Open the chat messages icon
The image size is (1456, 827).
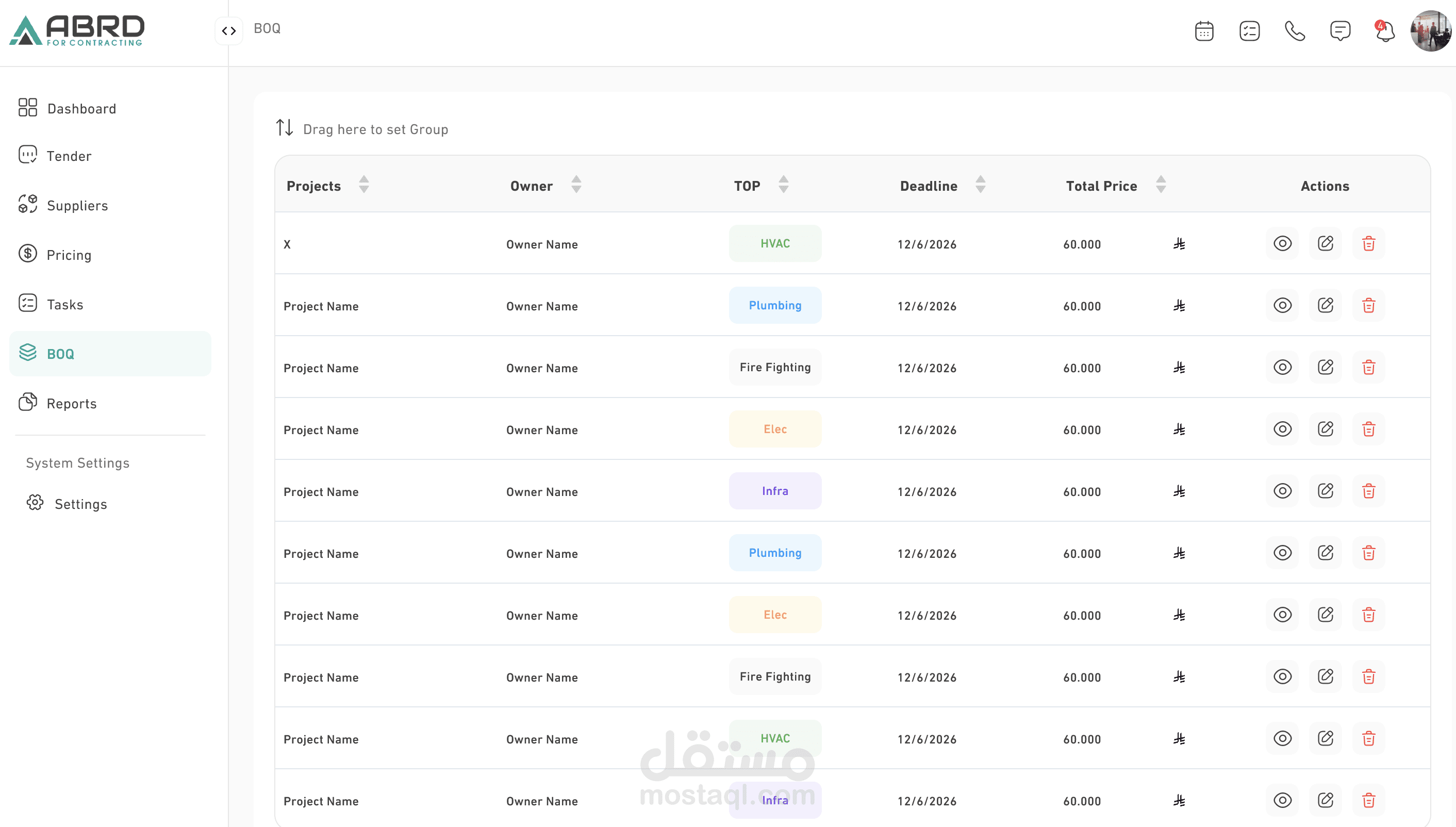point(1340,31)
